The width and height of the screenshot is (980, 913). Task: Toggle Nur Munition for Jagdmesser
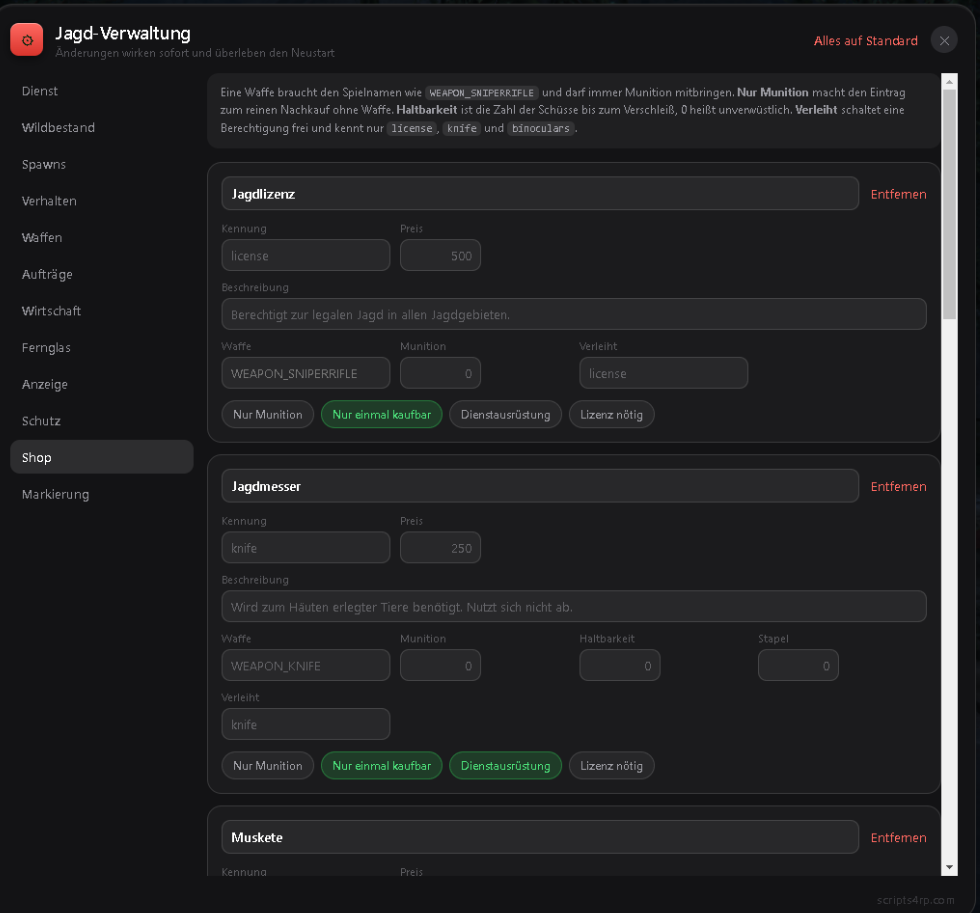pyautogui.click(x=268, y=766)
